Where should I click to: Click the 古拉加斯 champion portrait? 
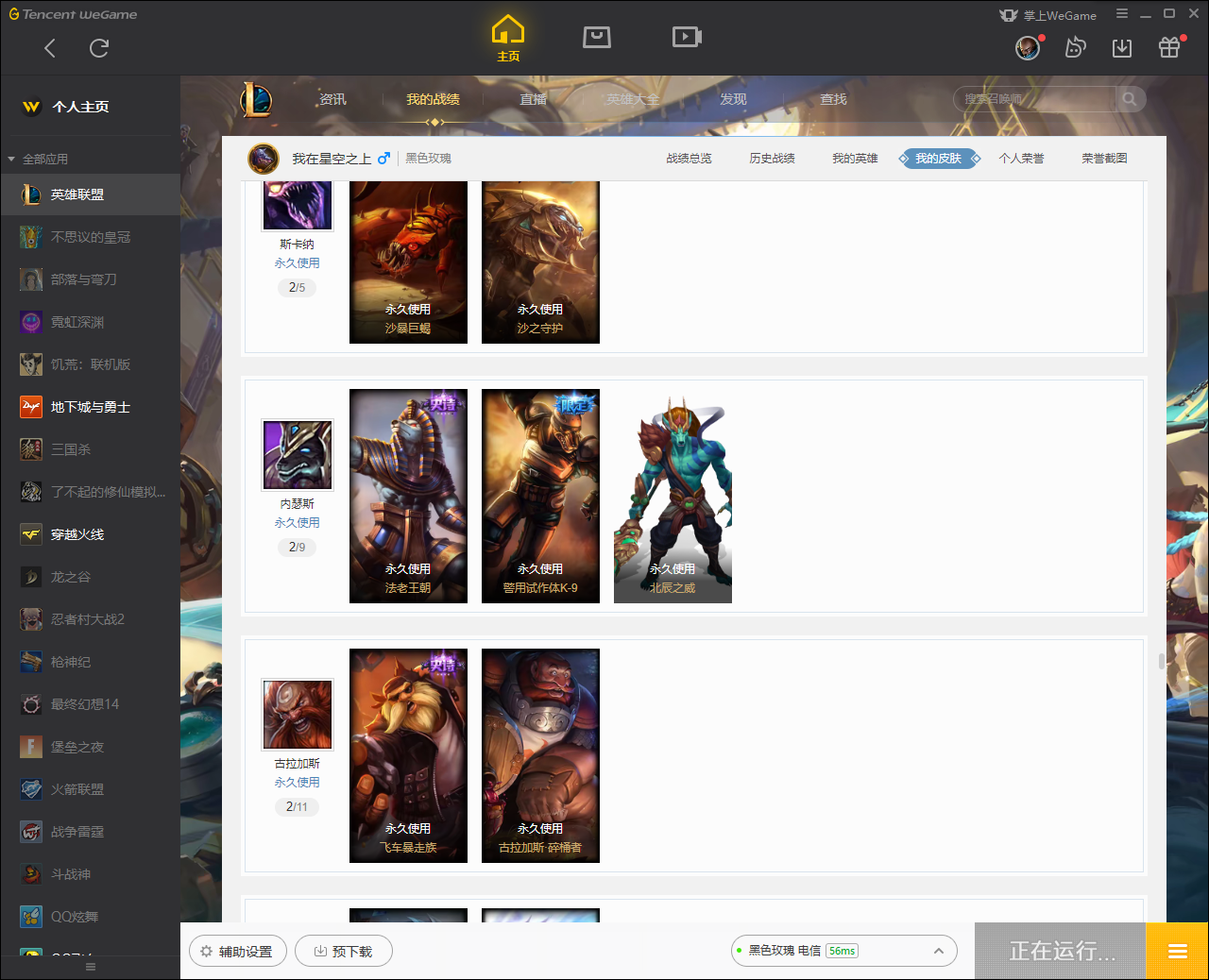click(298, 715)
